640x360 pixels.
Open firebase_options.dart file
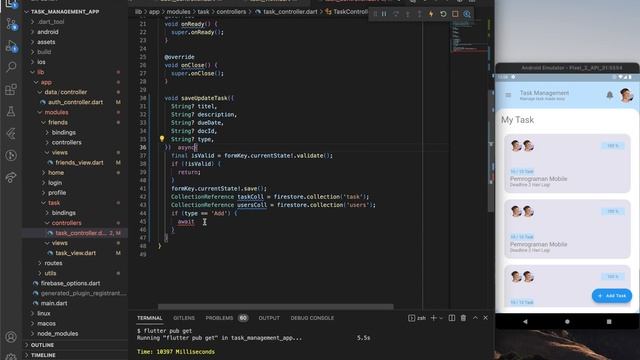click(x=70, y=283)
